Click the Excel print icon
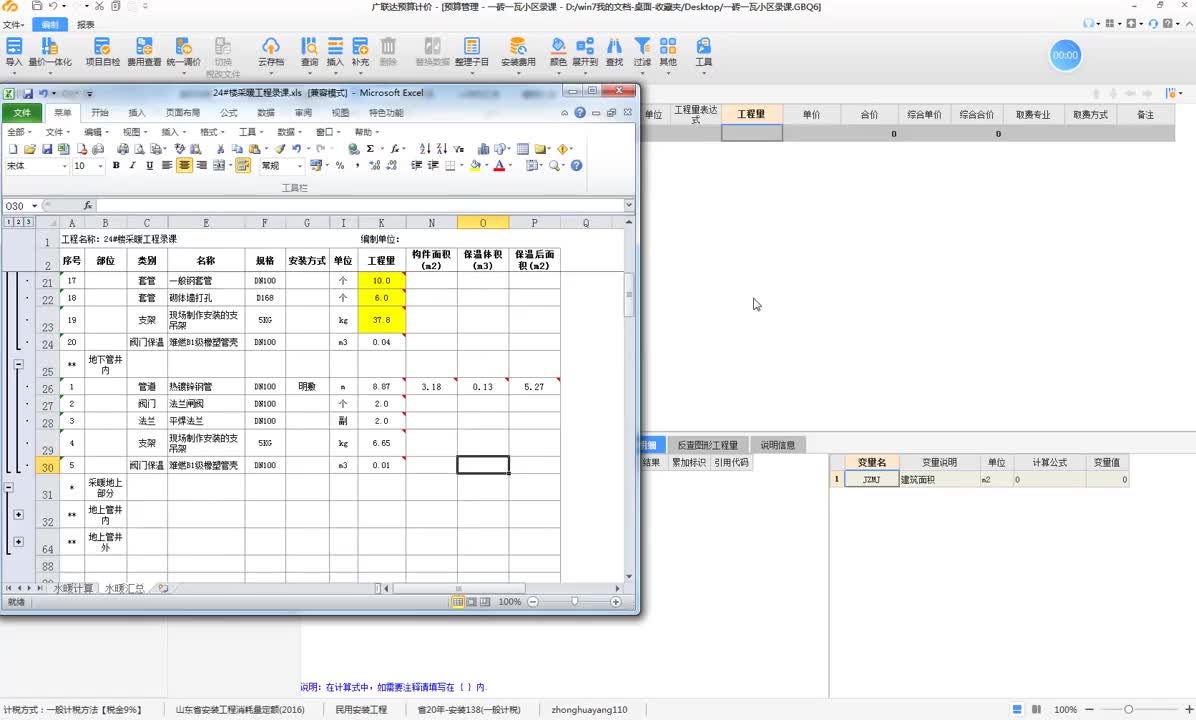 [x=123, y=149]
